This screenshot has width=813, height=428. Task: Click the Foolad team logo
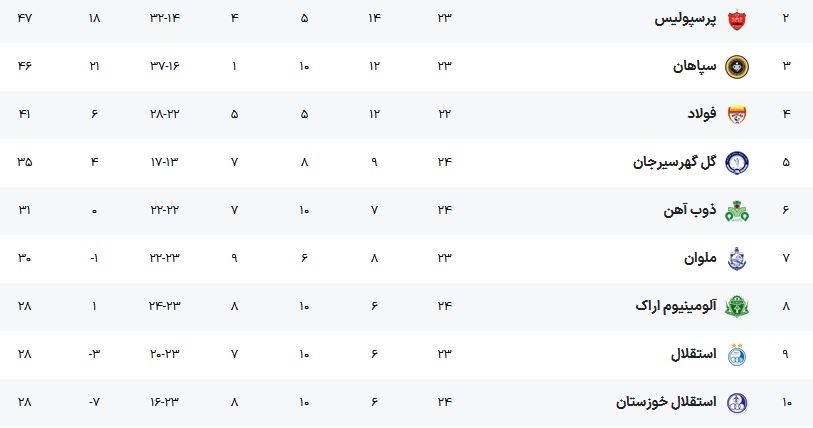coord(736,114)
